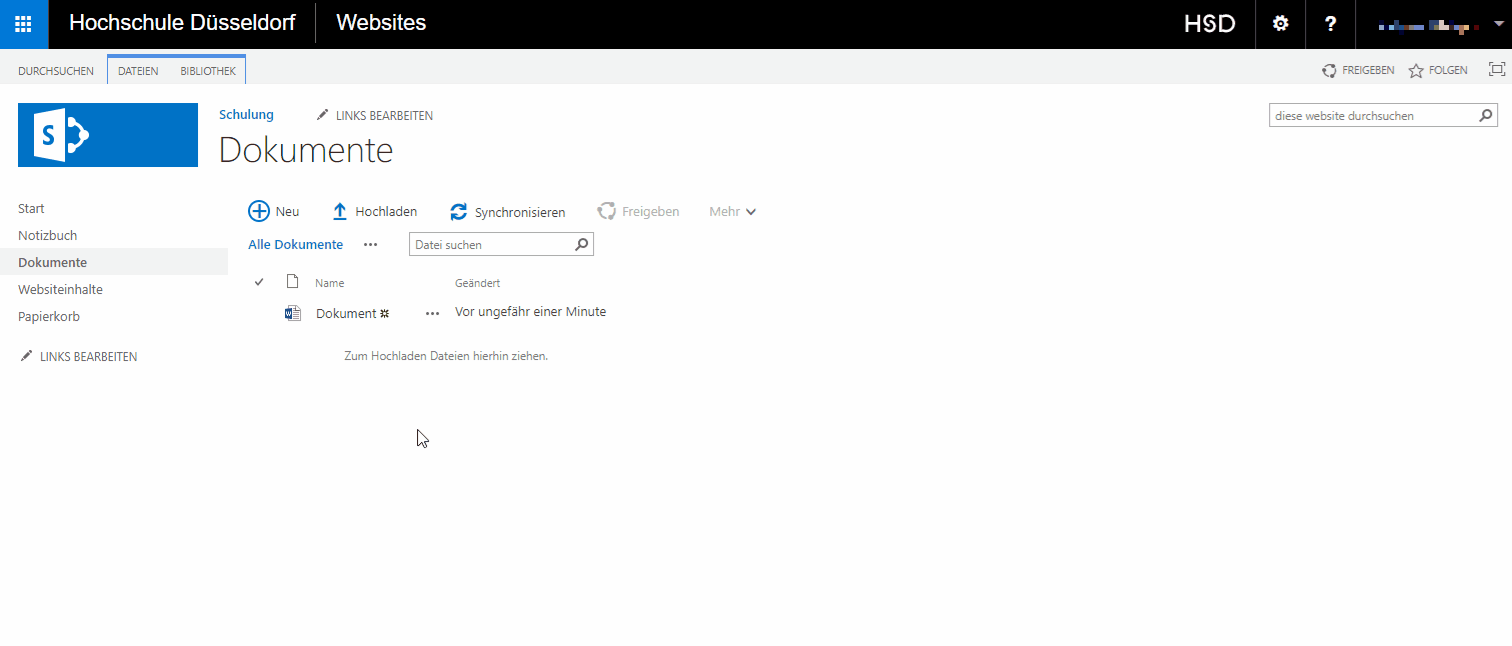
Task: Open the user account dropdown arrow
Action: coord(1498,24)
